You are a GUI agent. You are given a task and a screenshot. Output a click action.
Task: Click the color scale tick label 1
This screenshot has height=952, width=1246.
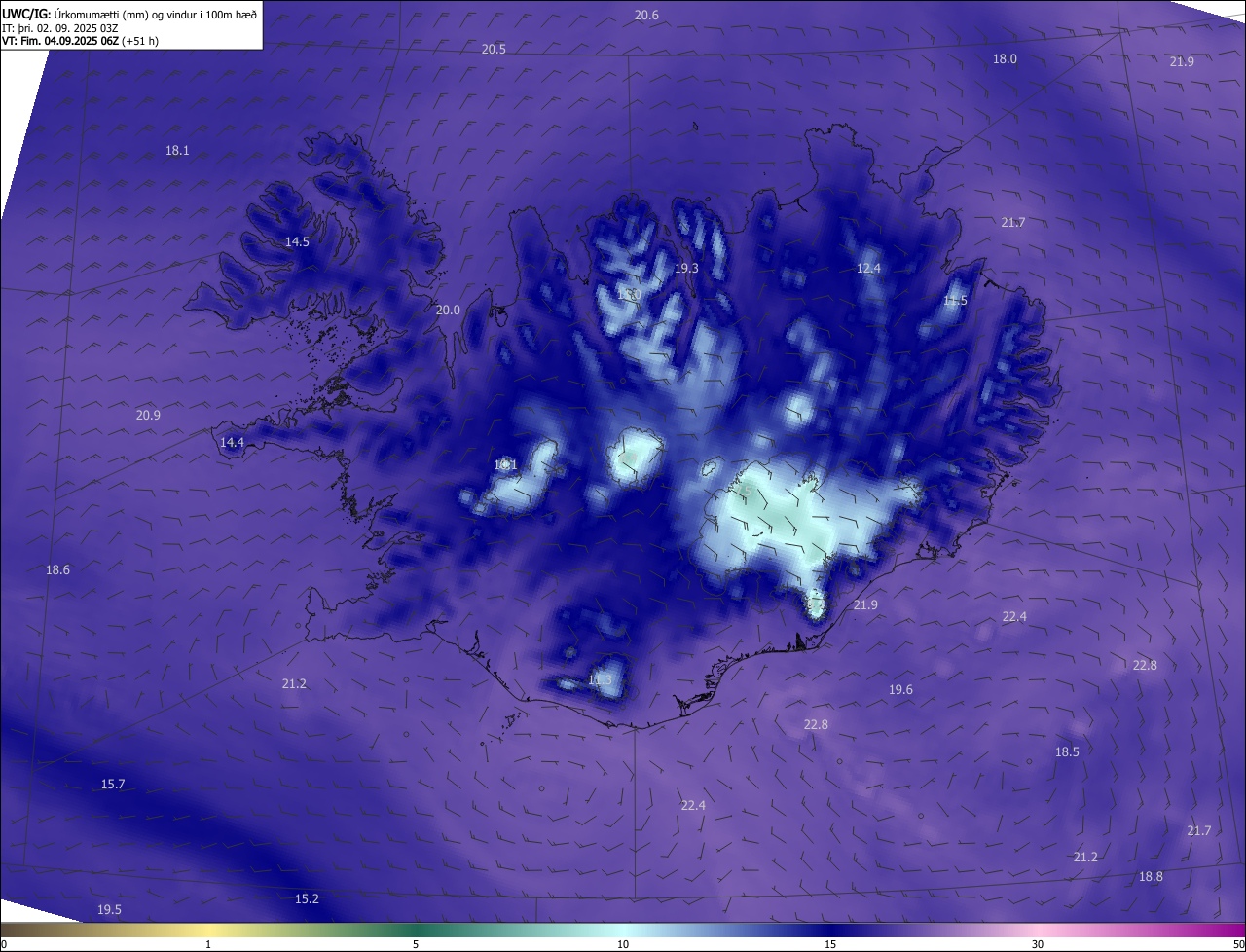point(208,944)
